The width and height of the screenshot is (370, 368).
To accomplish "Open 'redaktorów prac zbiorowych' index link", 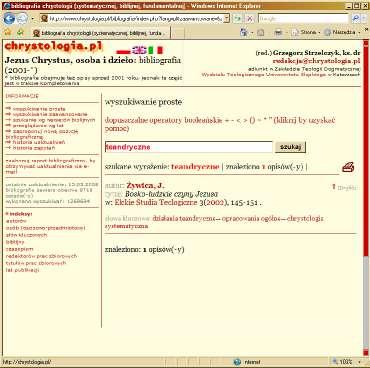I will pos(42,256).
